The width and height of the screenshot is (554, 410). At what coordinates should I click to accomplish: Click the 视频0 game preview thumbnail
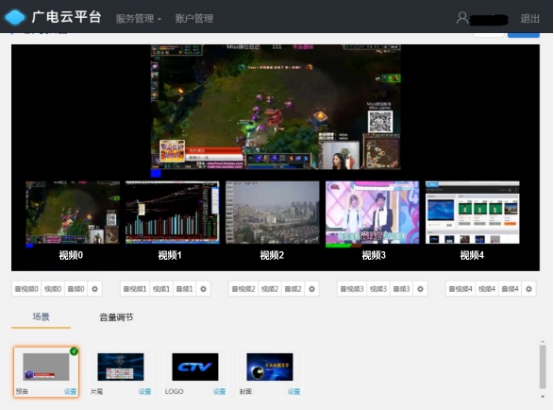tap(73, 212)
